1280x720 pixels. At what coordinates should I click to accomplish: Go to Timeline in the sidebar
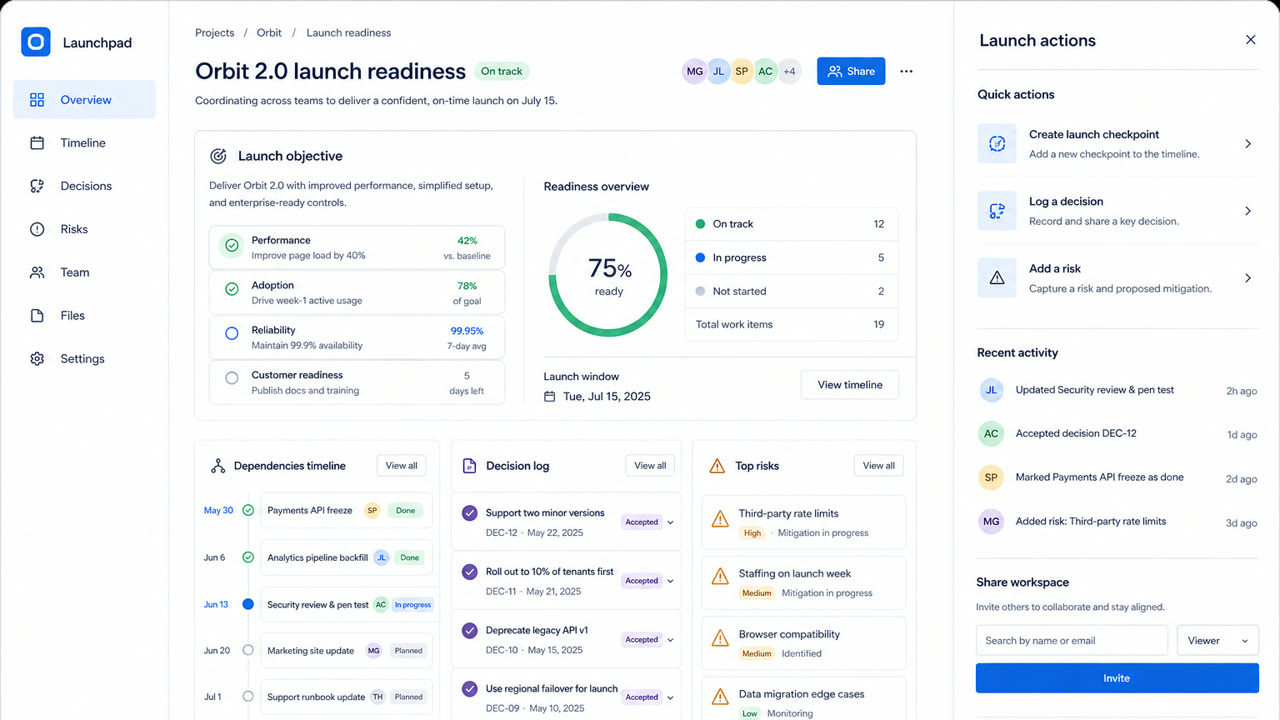coord(84,143)
